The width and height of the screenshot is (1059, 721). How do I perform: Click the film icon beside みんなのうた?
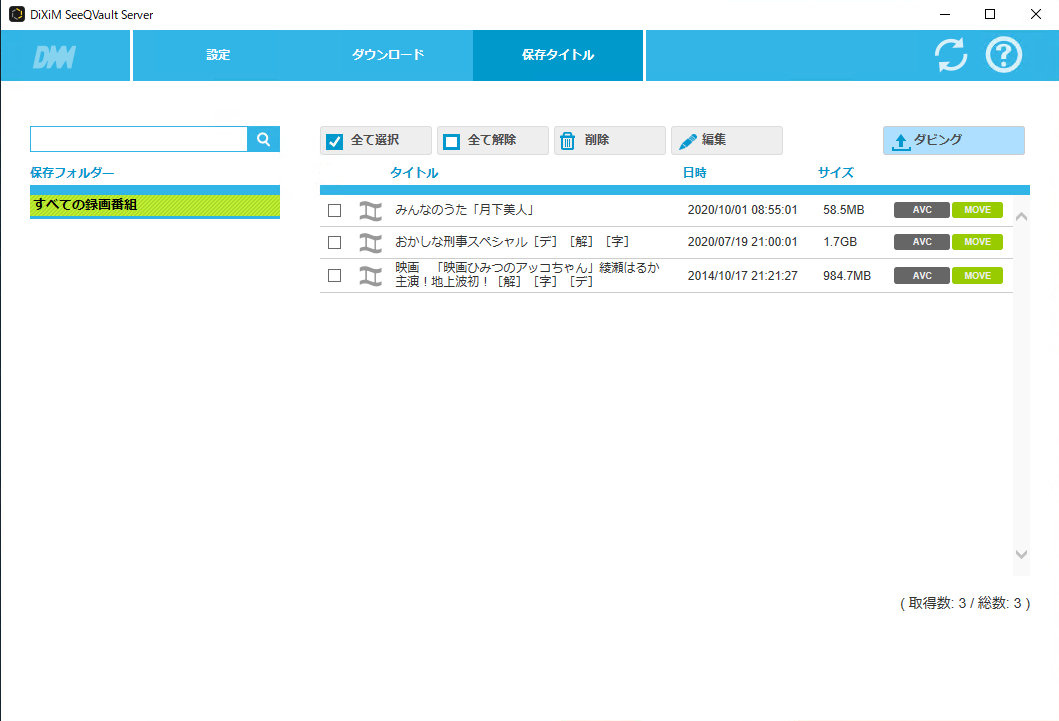click(x=371, y=210)
